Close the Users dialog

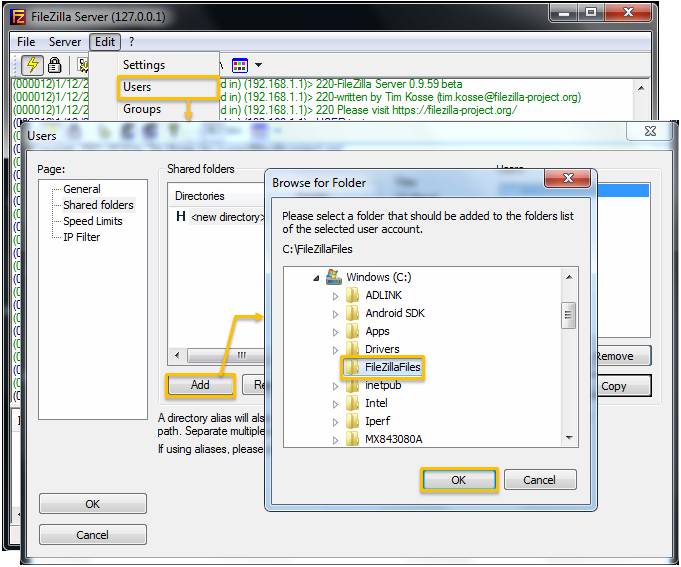point(650,131)
